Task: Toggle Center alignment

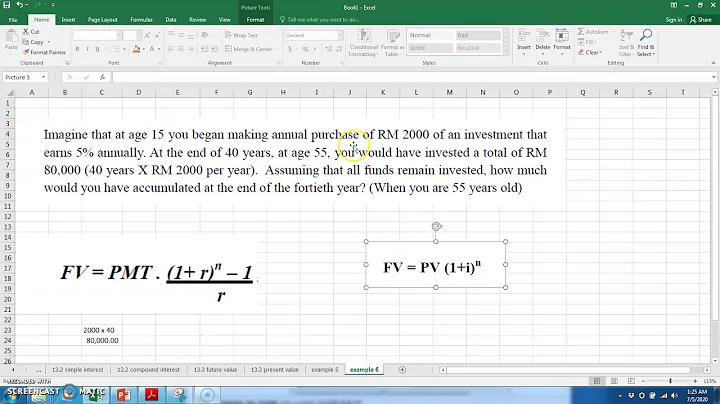Action: (181, 49)
